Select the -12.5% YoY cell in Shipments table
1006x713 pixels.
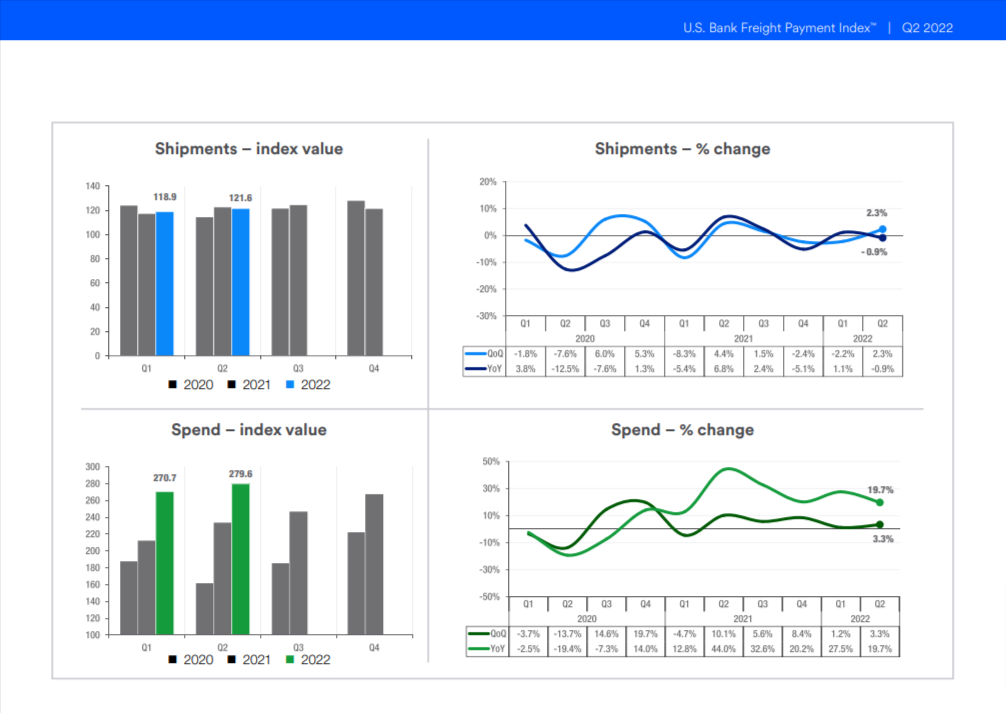[x=565, y=368]
